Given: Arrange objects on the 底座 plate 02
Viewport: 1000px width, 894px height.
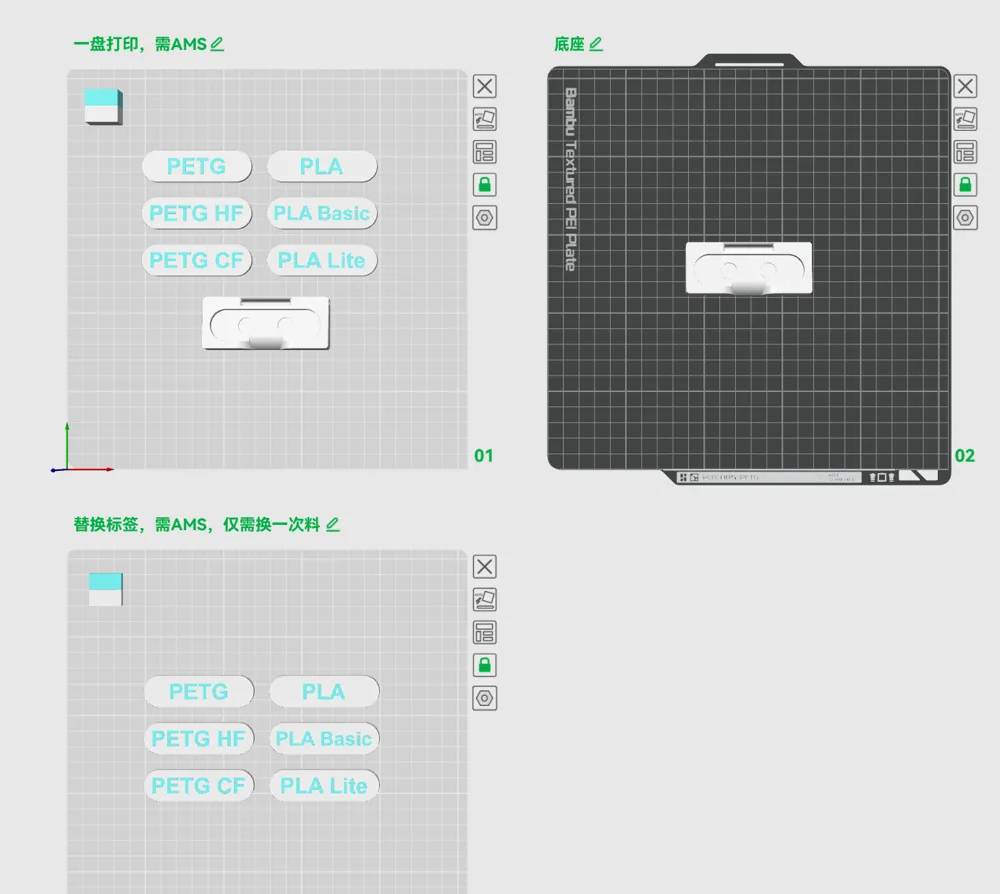Looking at the screenshot, I should pyautogui.click(x=965, y=152).
